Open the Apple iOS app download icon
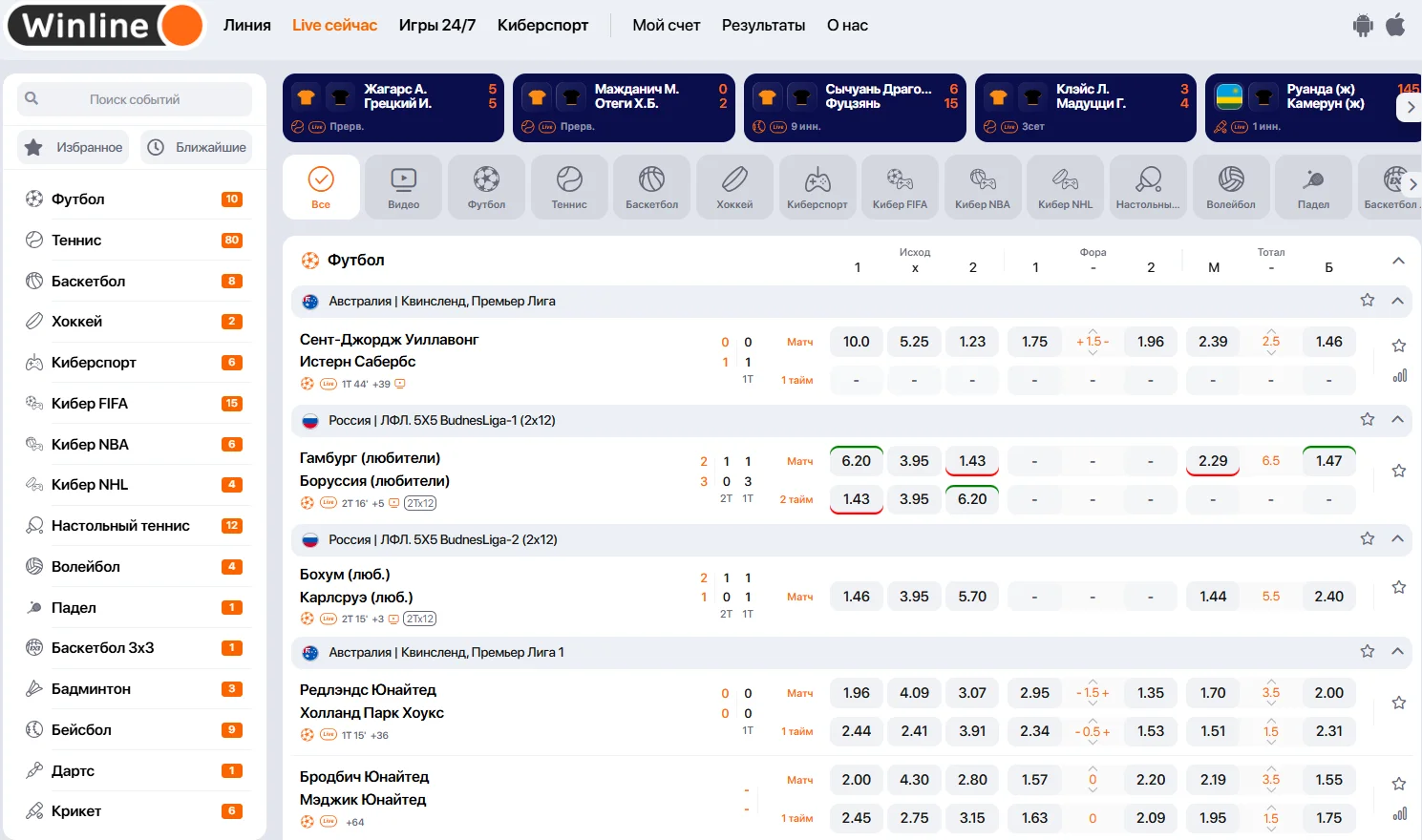This screenshot has height=840, width=1422. pyautogui.click(x=1395, y=25)
